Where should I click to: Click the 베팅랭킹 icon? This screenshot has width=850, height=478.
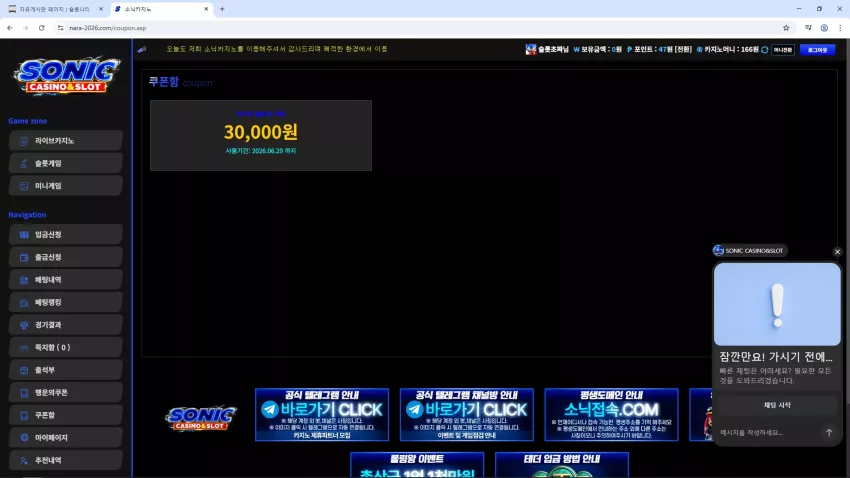point(24,302)
